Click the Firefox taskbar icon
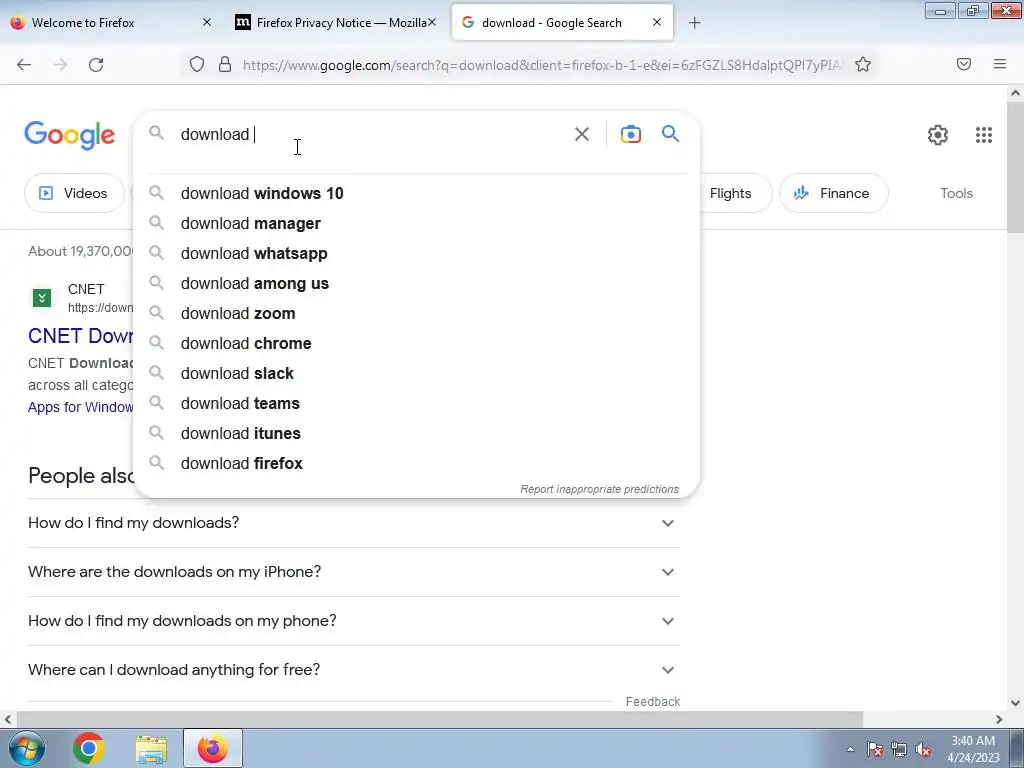This screenshot has height=768, width=1024. coord(213,748)
